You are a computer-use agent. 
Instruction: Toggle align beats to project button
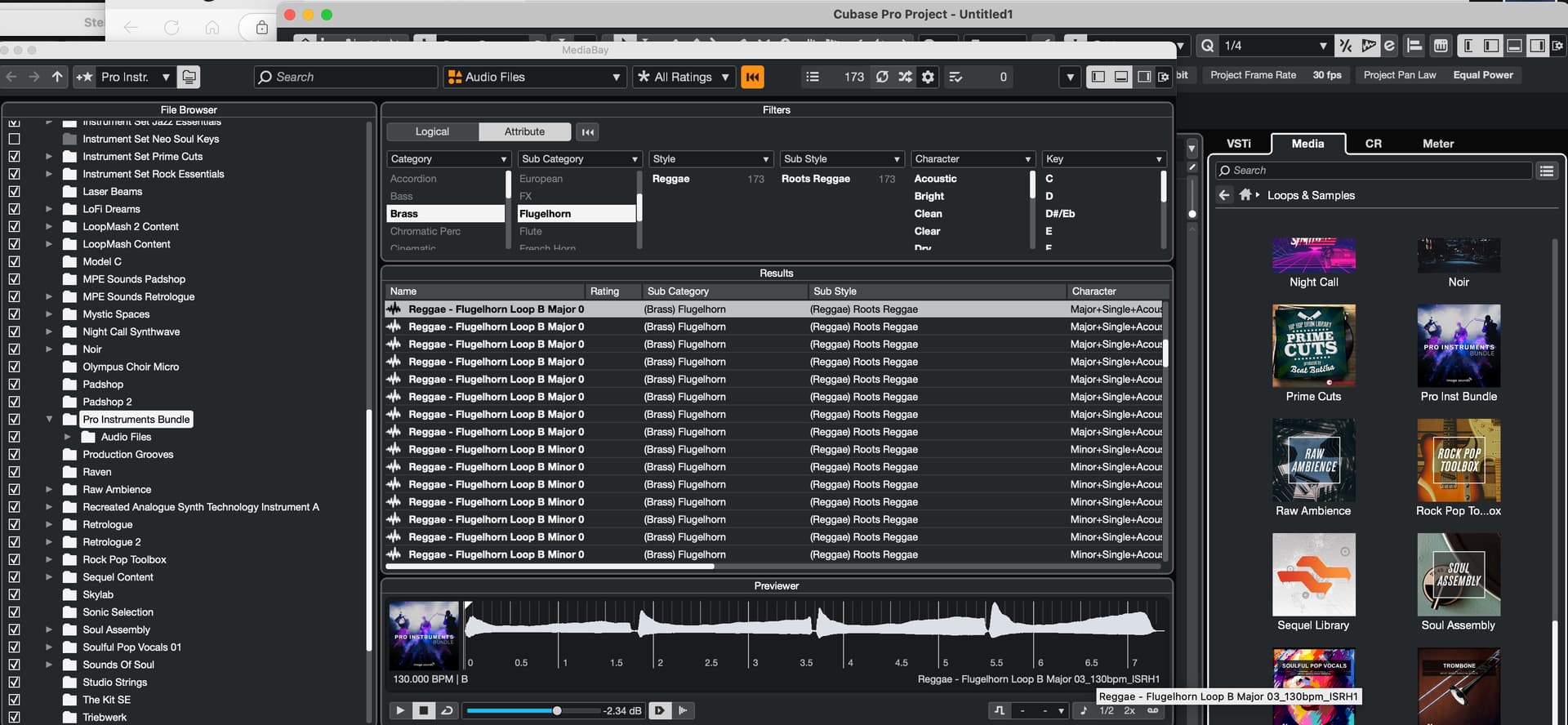tap(684, 710)
